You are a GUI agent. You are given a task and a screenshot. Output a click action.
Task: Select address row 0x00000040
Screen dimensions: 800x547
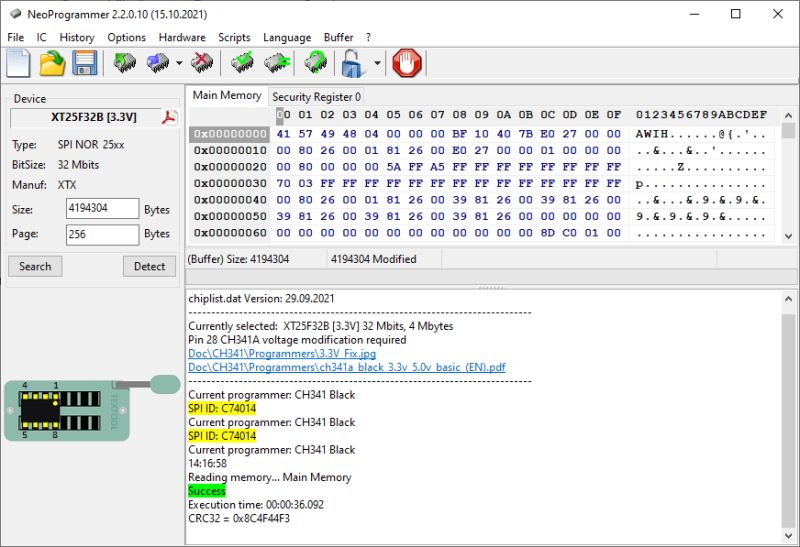coord(230,200)
